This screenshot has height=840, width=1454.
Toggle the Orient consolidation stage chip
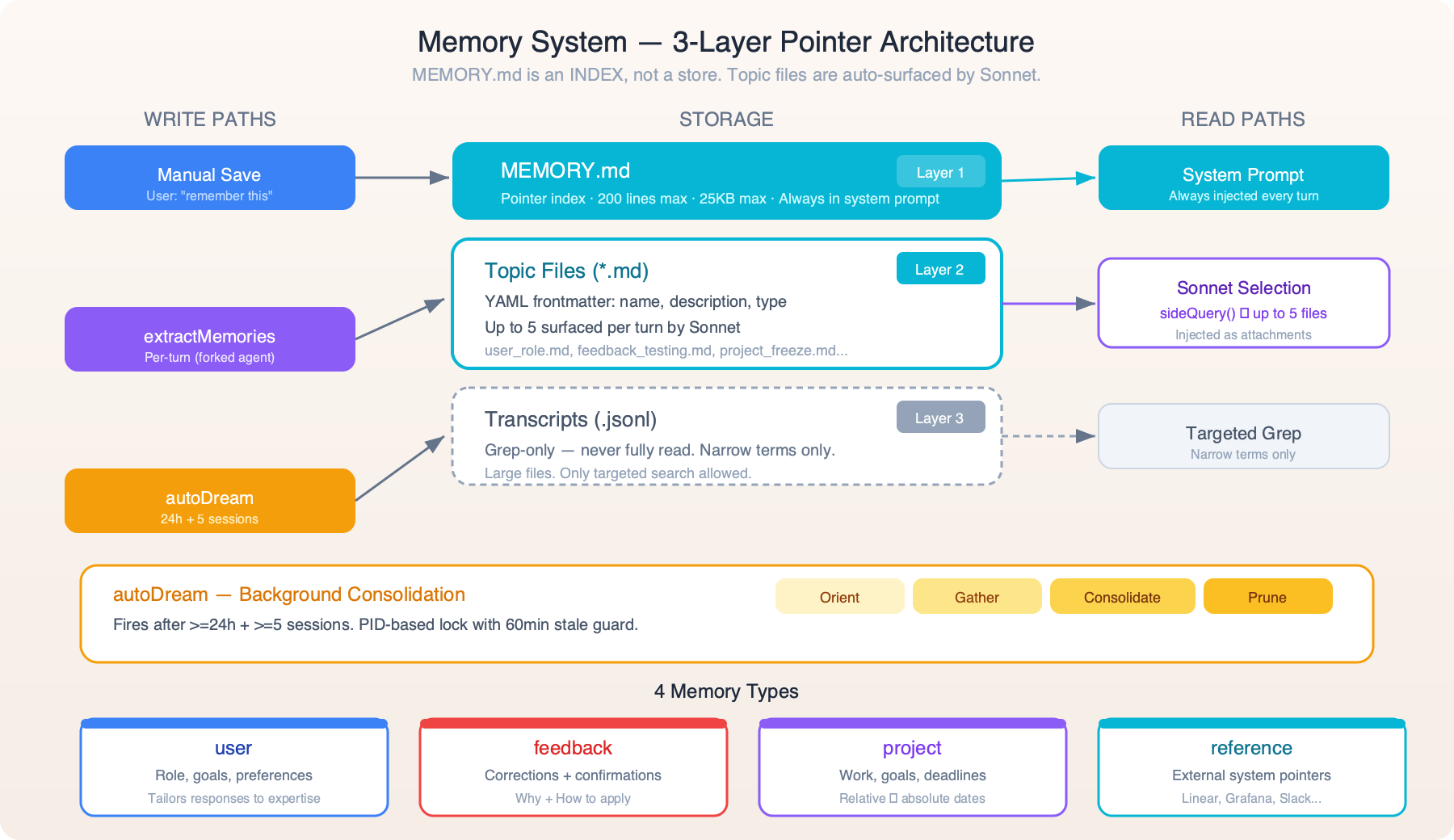point(839,597)
